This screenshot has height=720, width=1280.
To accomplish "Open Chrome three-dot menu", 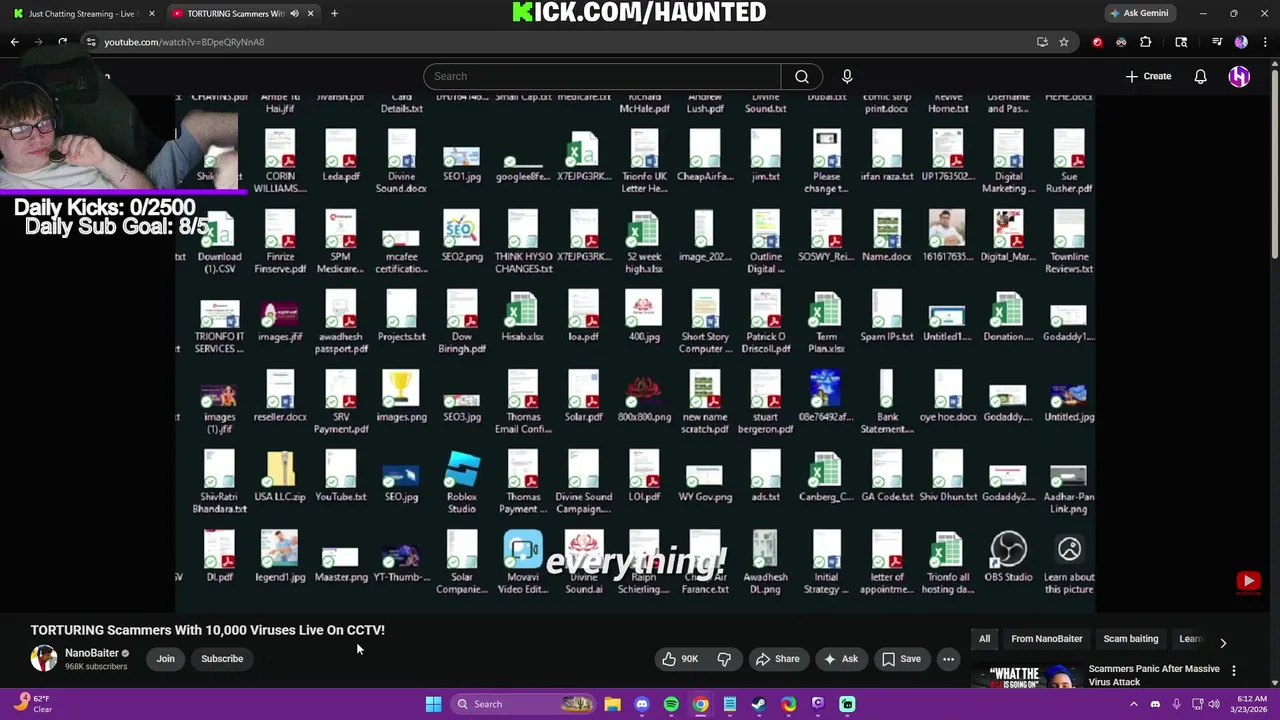I will click(x=1264, y=42).
